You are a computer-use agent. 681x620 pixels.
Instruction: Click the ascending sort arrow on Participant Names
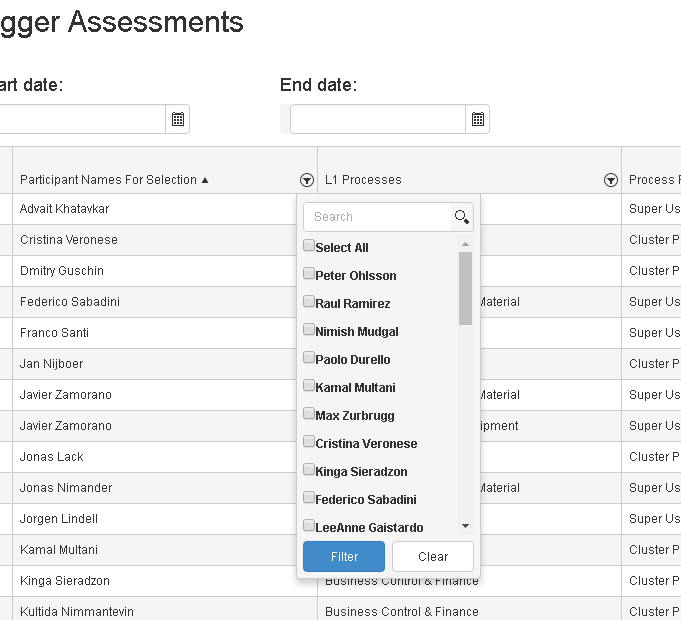[x=205, y=180]
